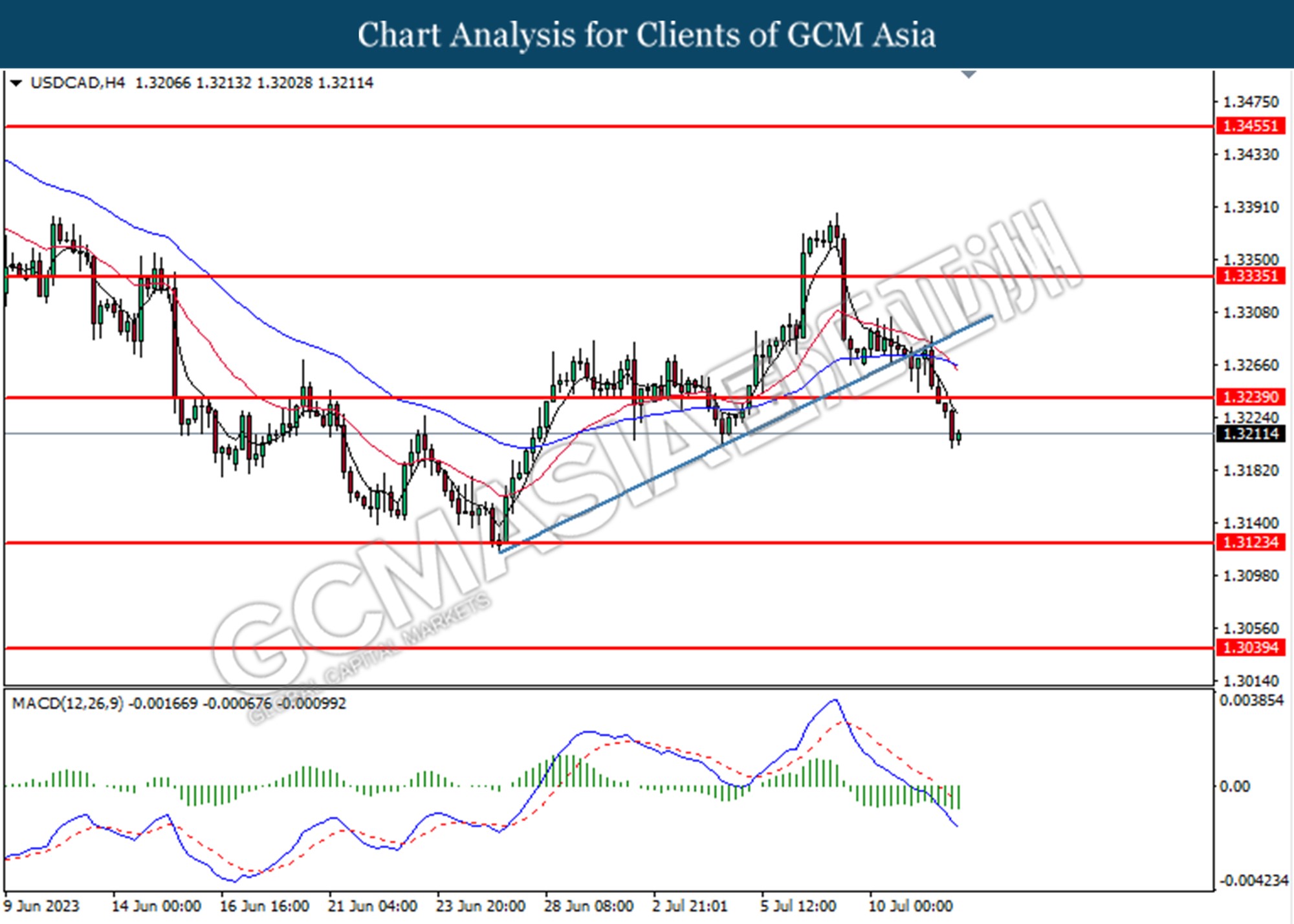This screenshot has width=1294, height=924.
Task: Click the 1.33351 red price label
Action: click(1250, 276)
